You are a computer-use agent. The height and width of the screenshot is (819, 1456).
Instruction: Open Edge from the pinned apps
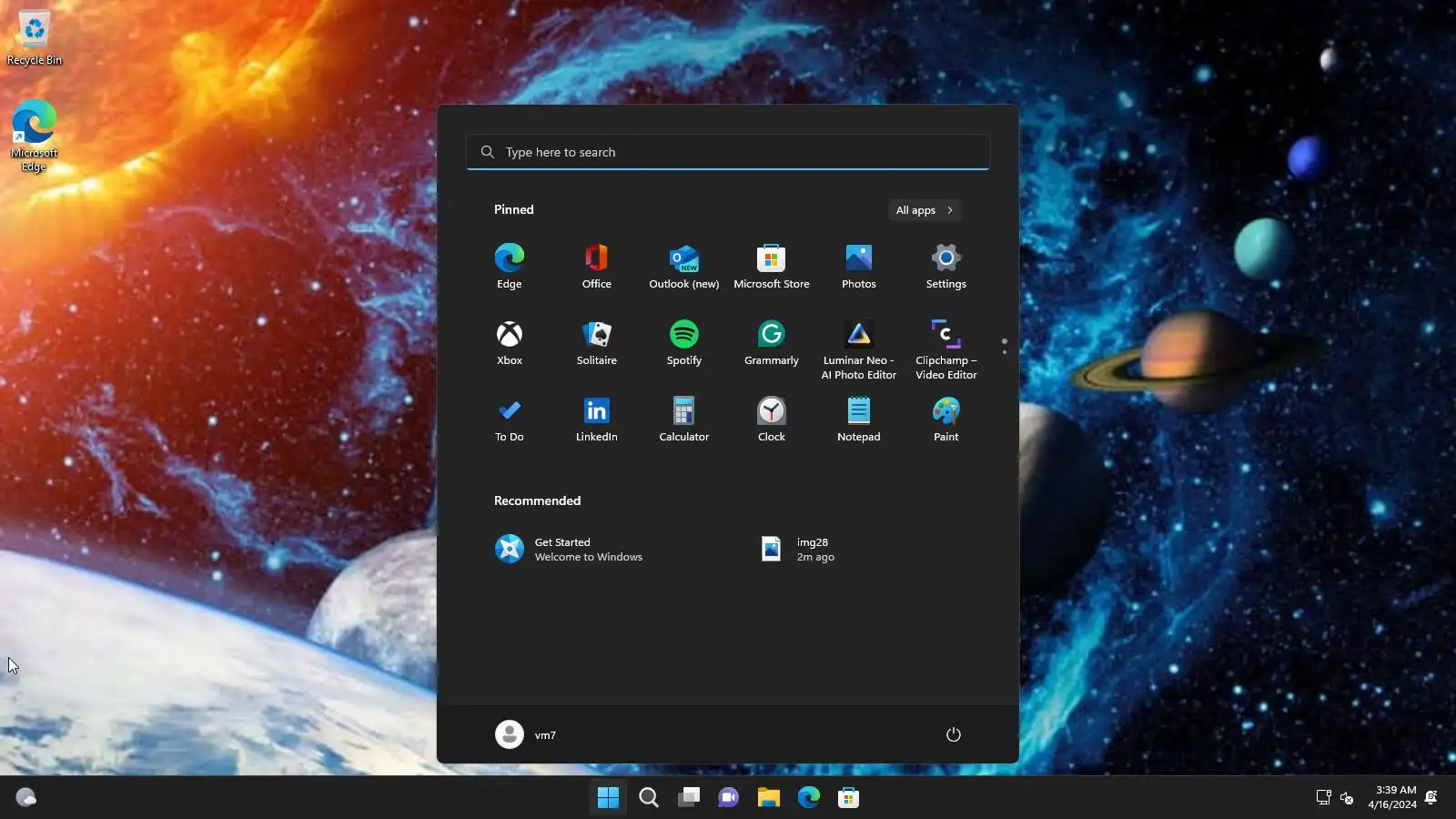pos(510,267)
